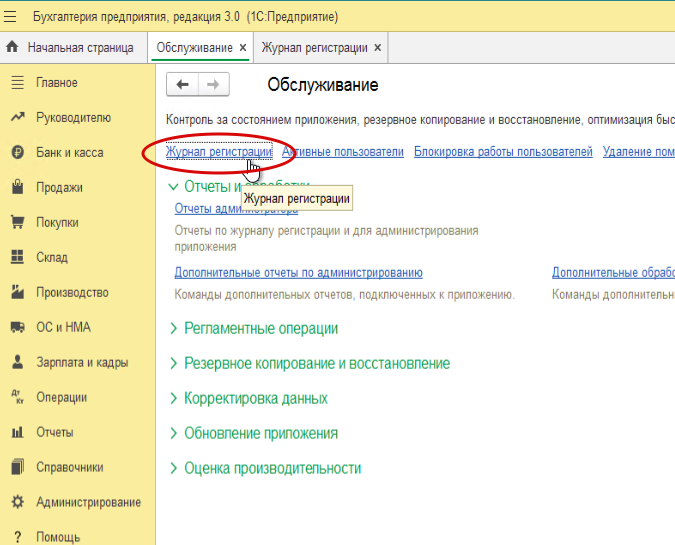This screenshot has width=675, height=545.
Task: Open Продажи shopping bag icon
Action: (17, 187)
